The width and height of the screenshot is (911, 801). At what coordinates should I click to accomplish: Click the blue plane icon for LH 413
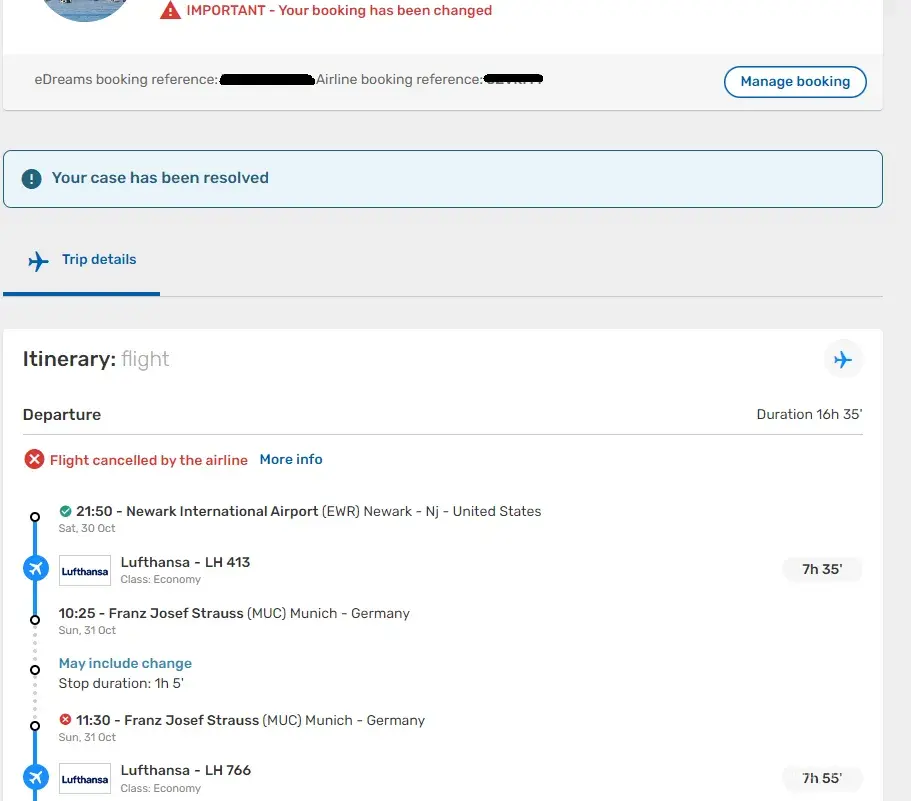tap(35, 568)
